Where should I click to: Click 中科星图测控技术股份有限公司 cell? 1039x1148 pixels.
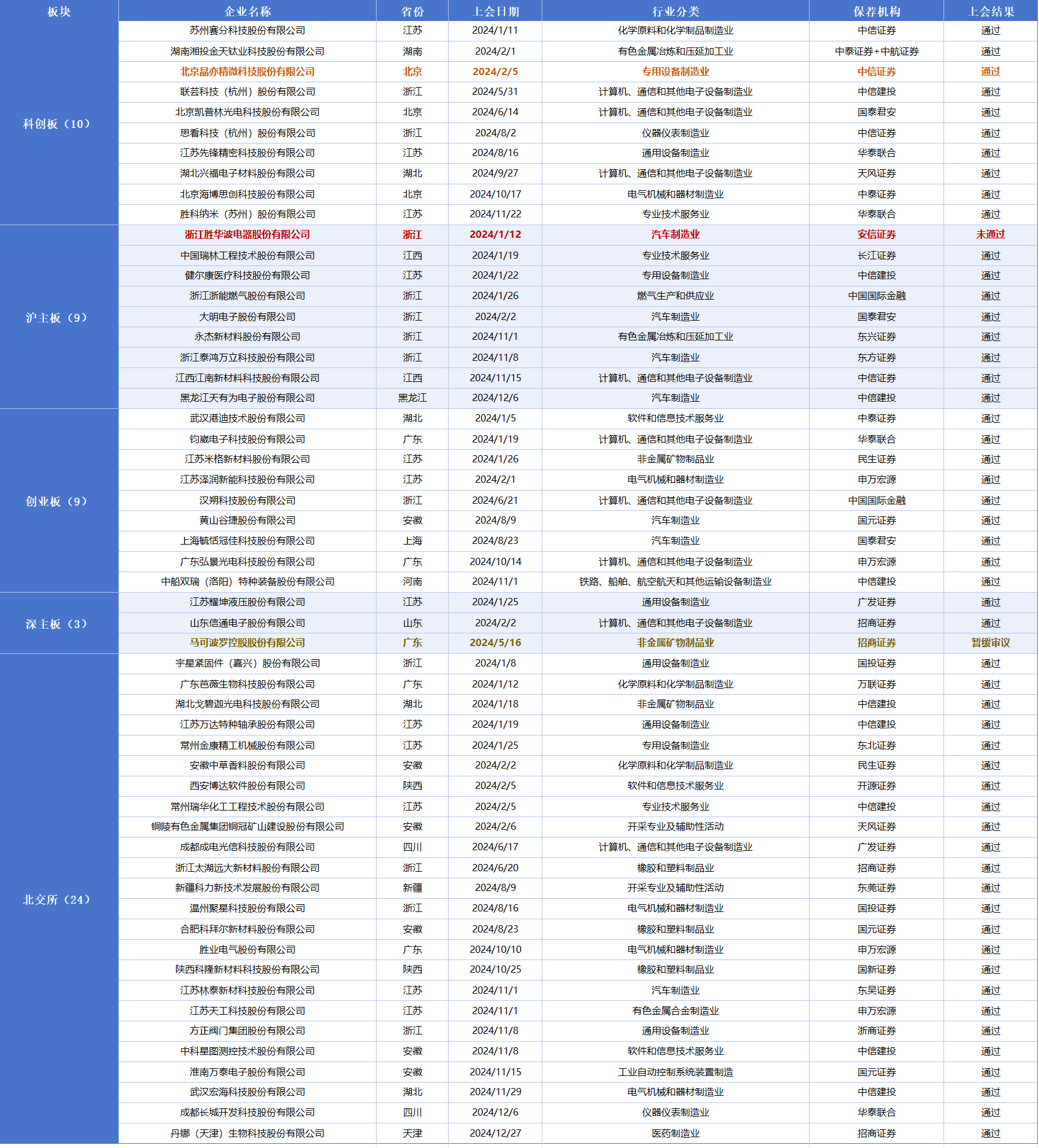click(x=247, y=1051)
